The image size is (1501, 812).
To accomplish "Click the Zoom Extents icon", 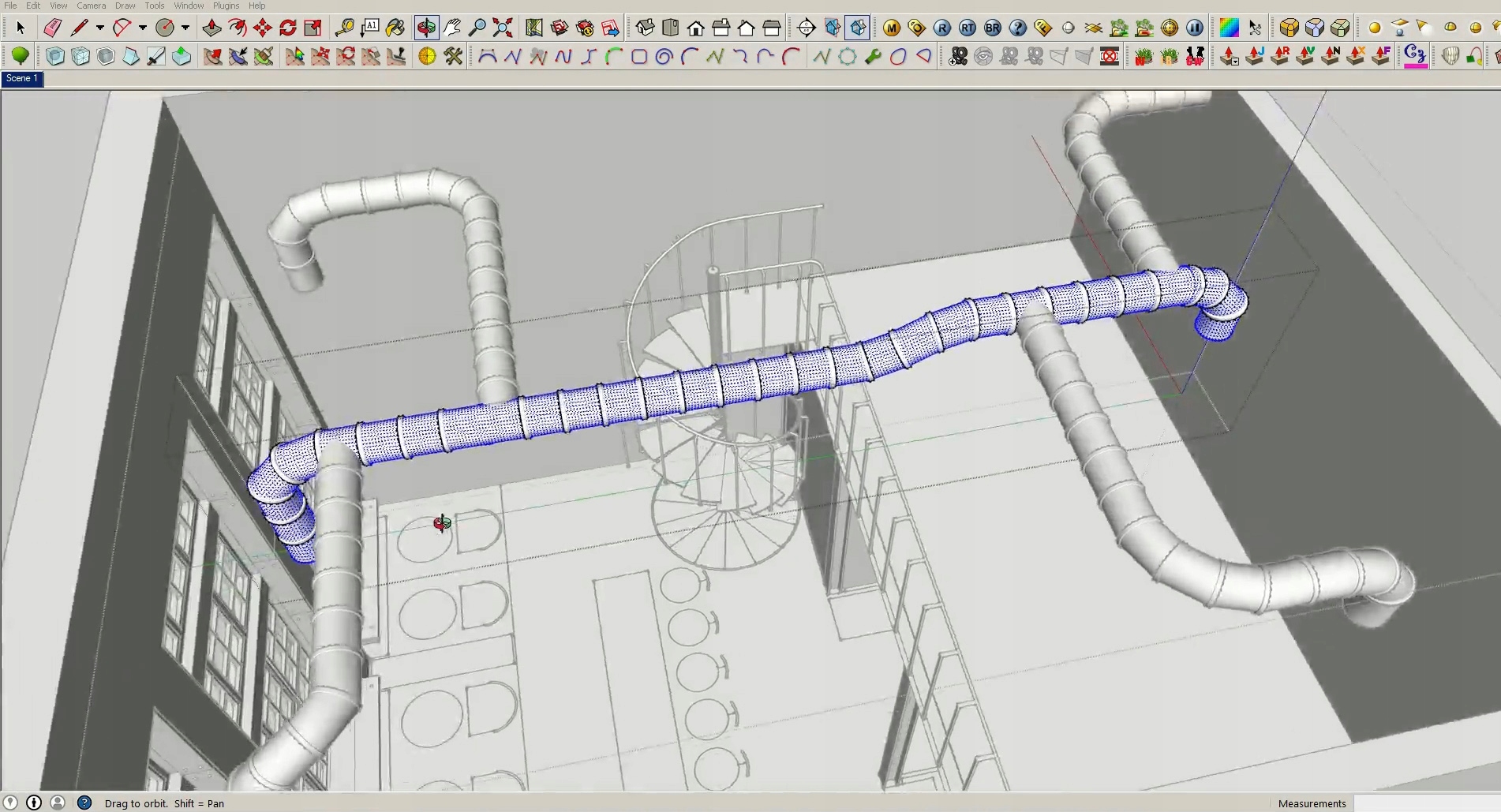I will [502, 28].
